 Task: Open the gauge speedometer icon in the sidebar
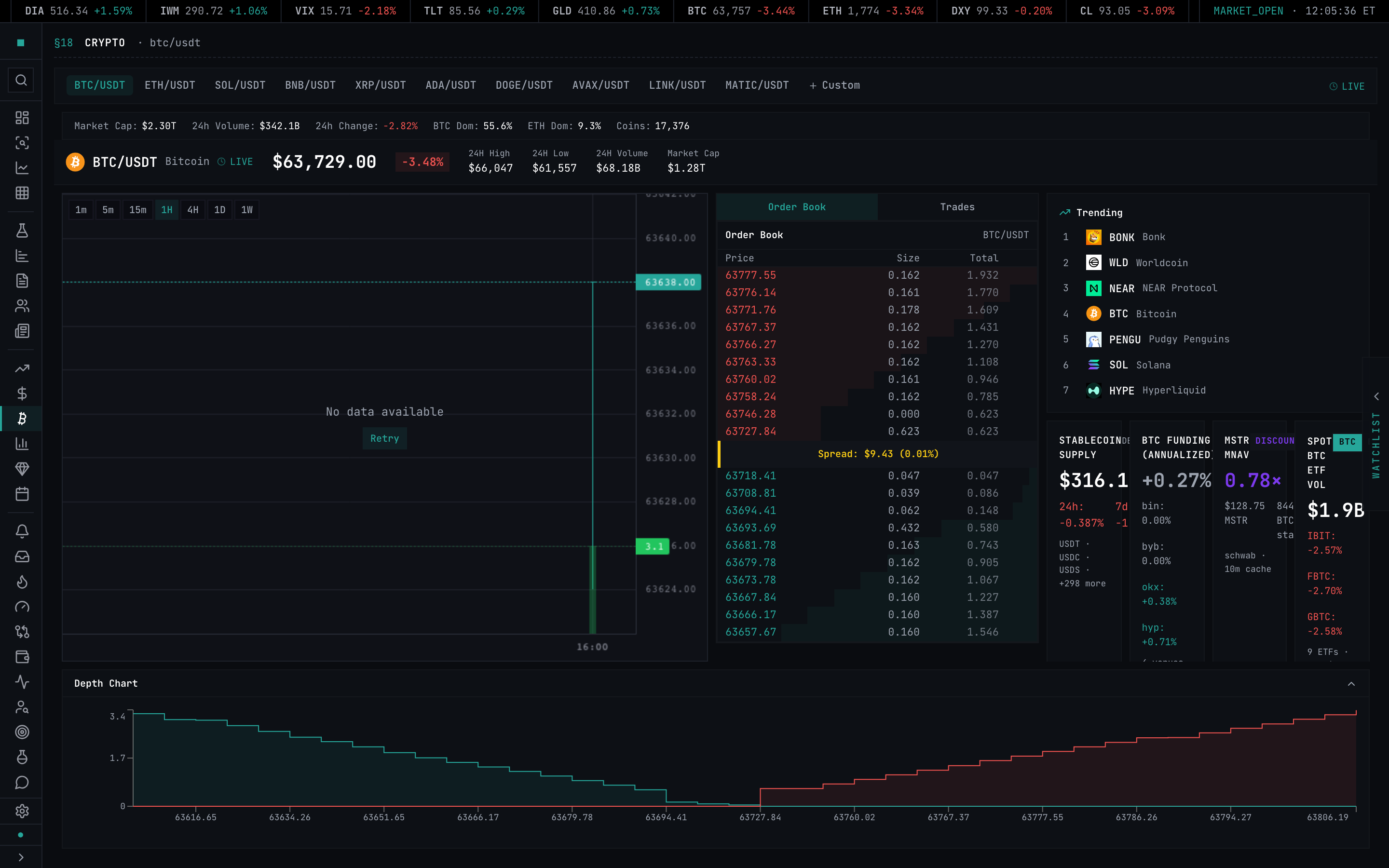pos(22,607)
